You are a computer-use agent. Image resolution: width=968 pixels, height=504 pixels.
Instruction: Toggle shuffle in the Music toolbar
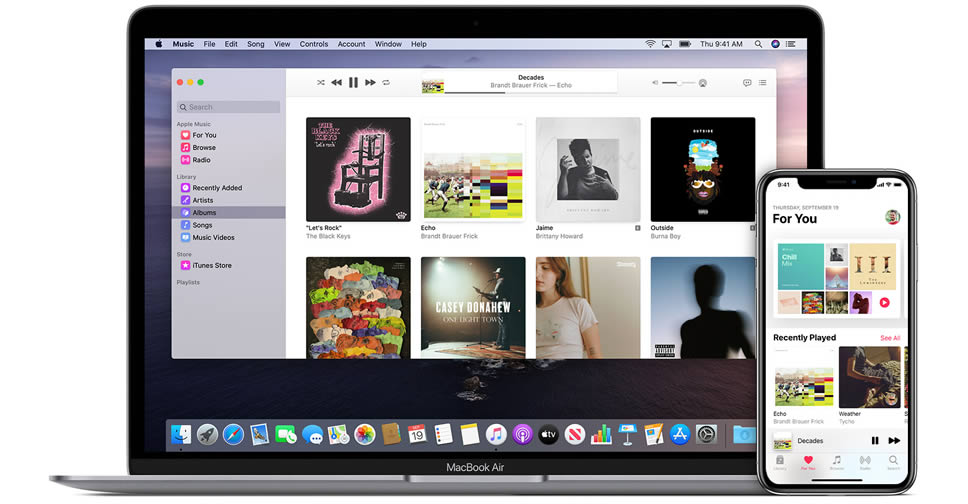tap(320, 82)
